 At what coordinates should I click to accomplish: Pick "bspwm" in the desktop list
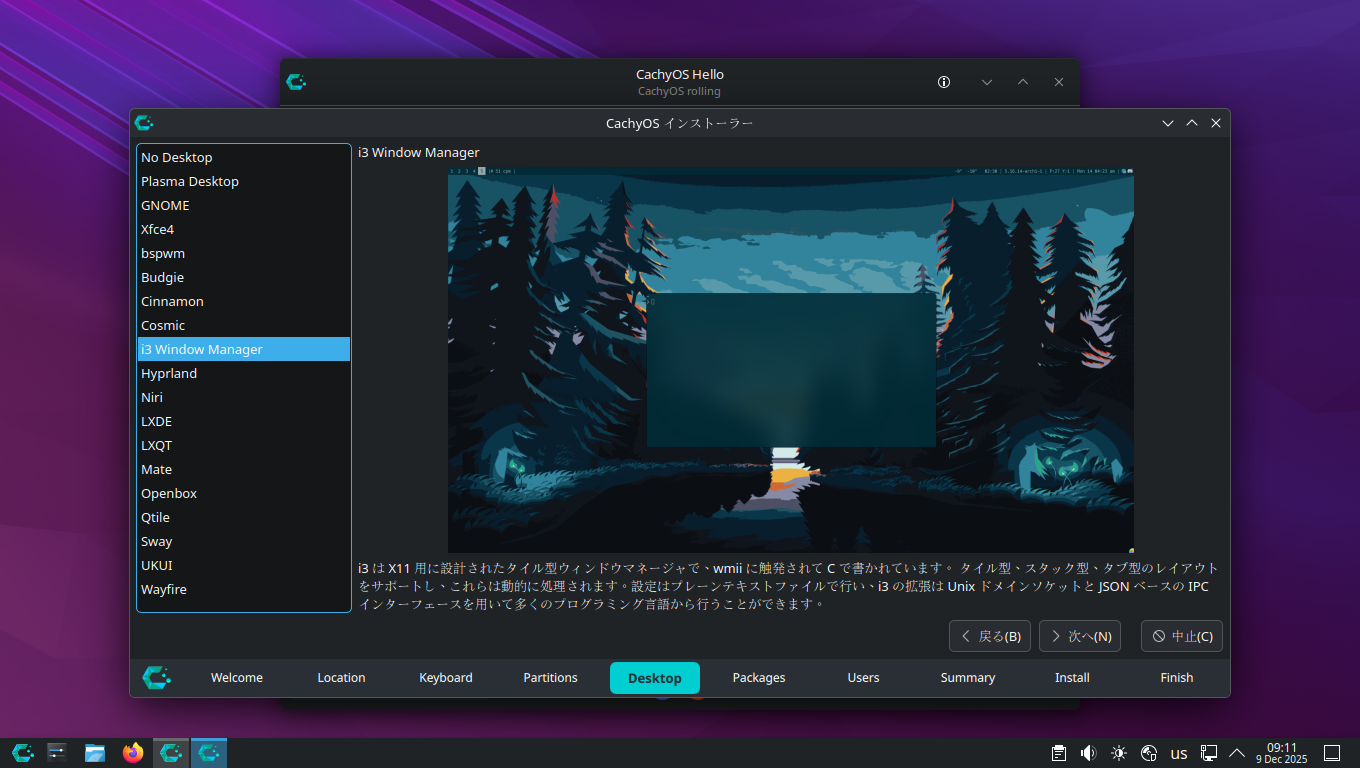click(x=244, y=253)
